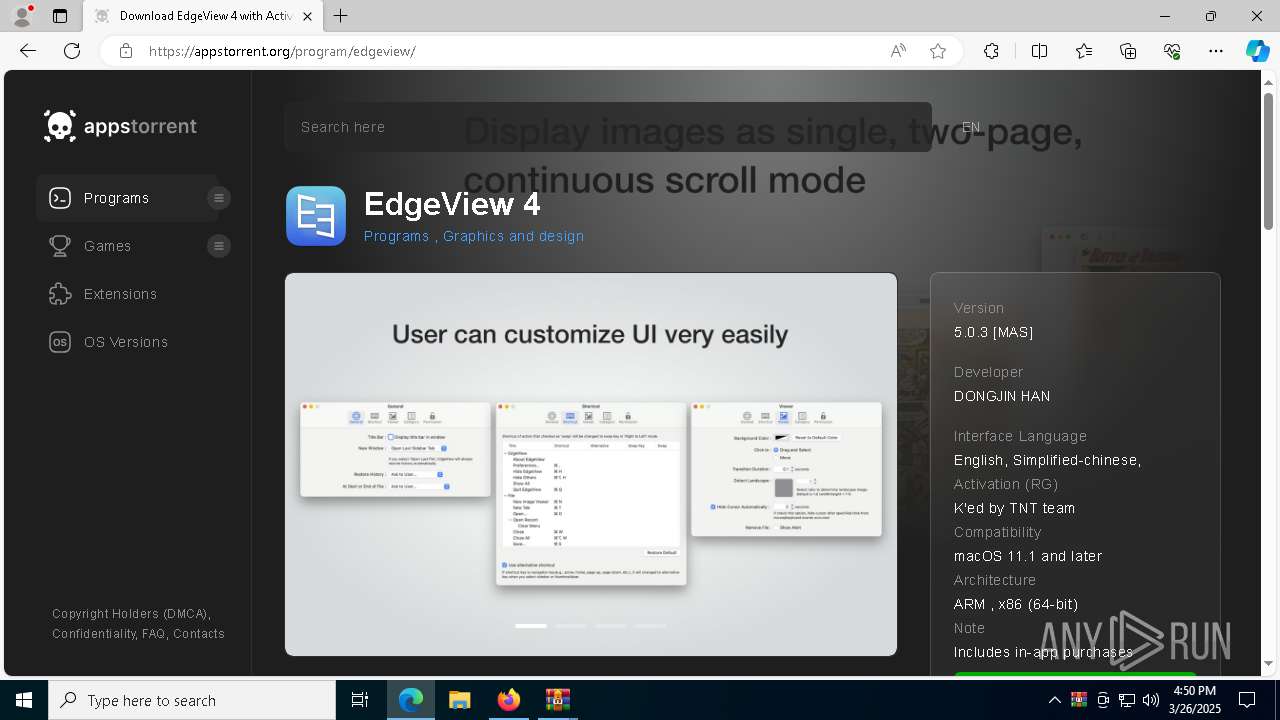The height and width of the screenshot is (720, 1280).
Task: Click the Extensions puzzle icon
Action: pyautogui.click(x=60, y=294)
